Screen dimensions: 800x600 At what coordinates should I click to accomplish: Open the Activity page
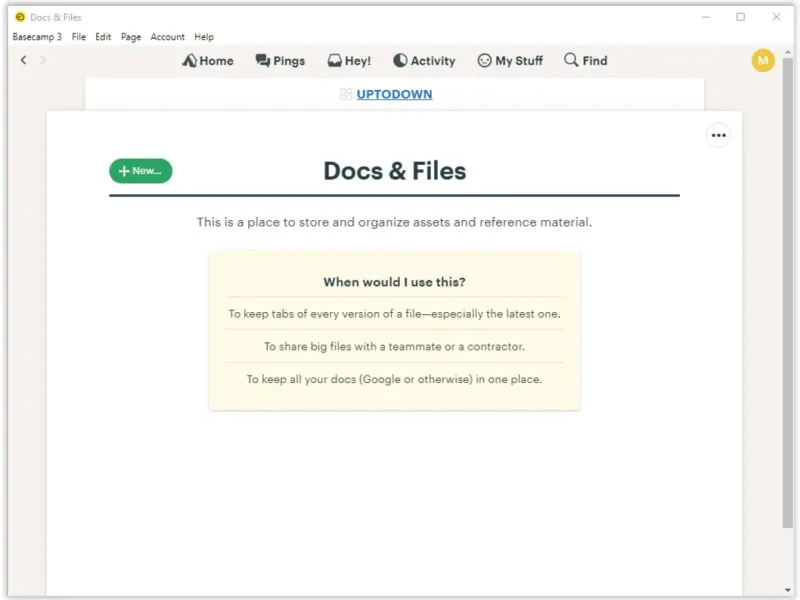(x=424, y=61)
